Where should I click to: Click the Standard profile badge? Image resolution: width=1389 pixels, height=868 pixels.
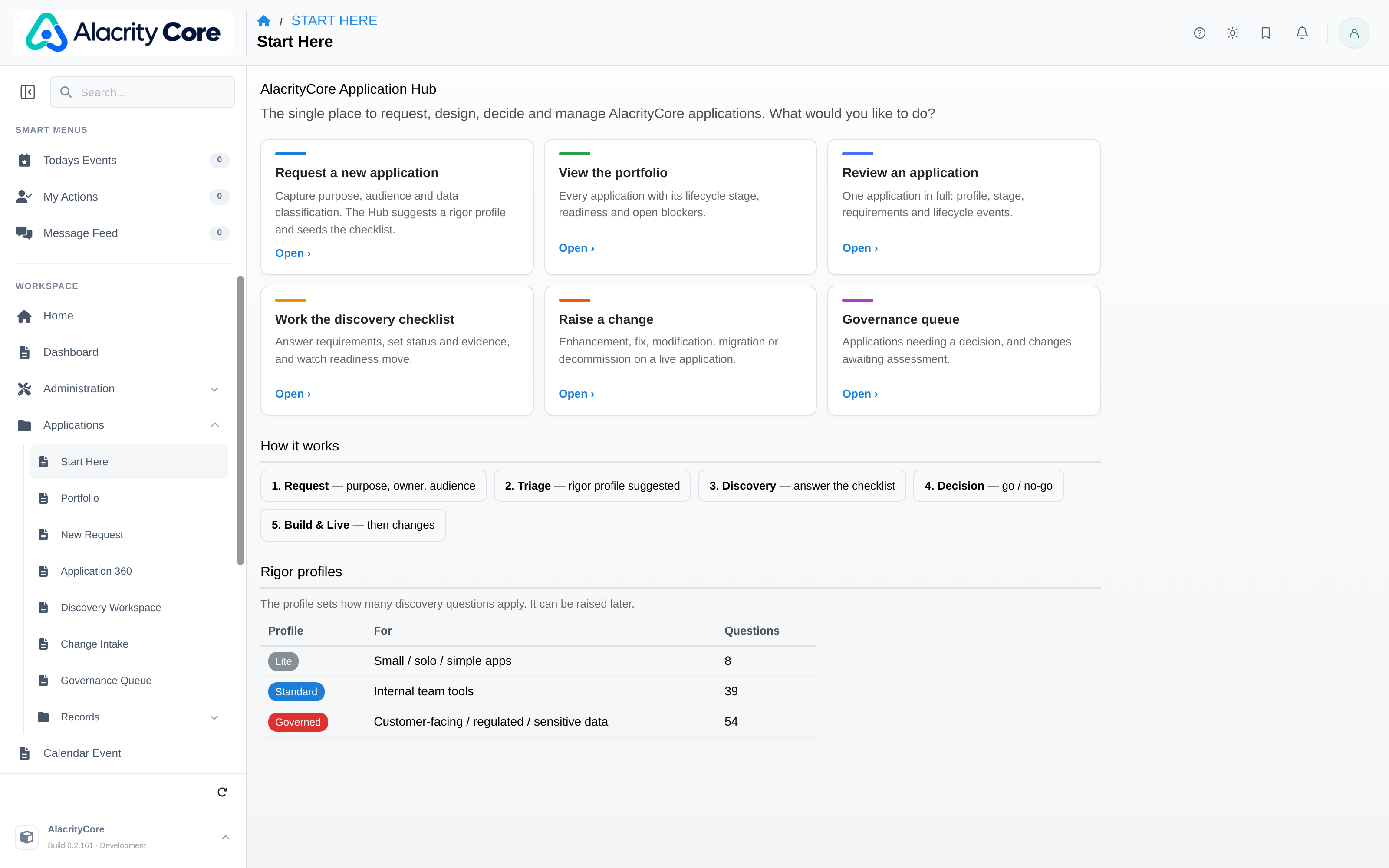(296, 692)
